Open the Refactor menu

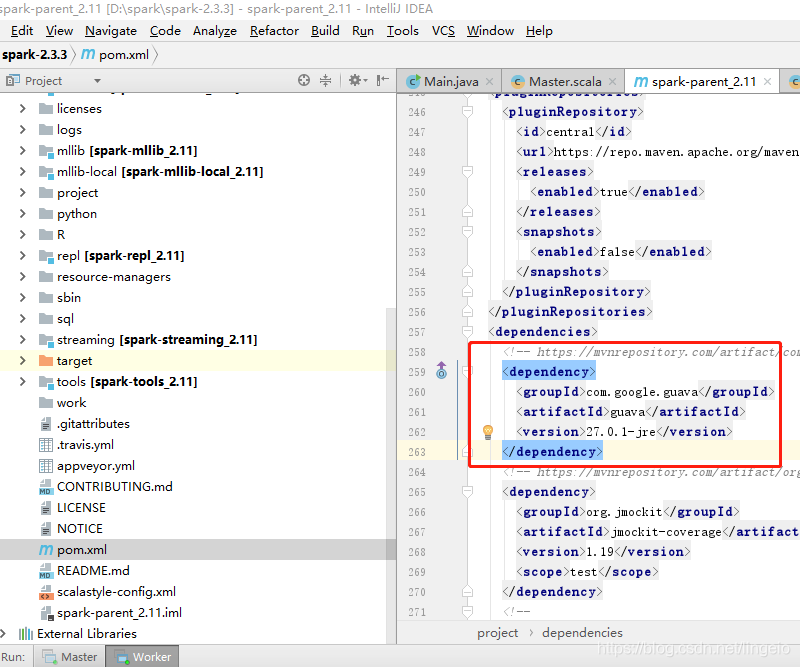(274, 31)
